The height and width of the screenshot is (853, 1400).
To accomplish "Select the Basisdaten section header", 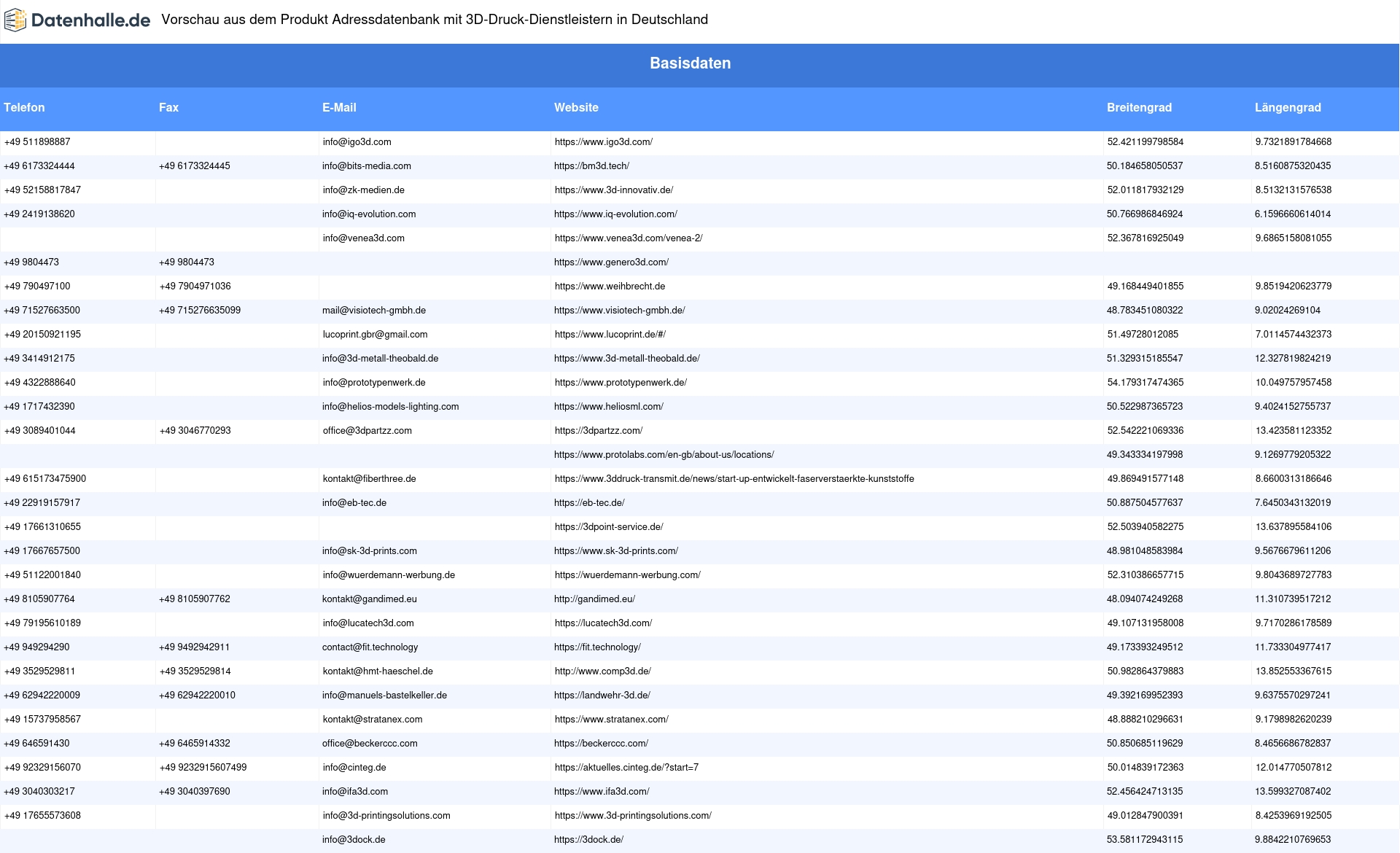I will (690, 63).
